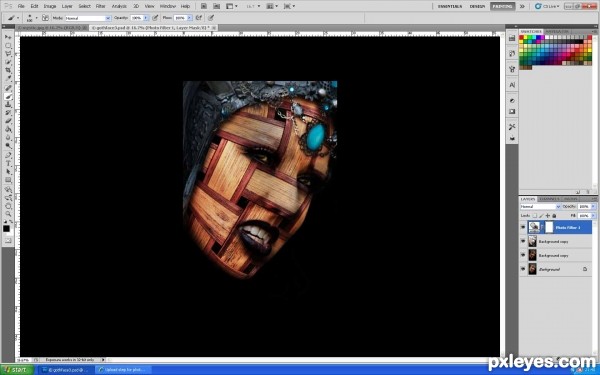600x375 pixels.
Task: Reset default foreground and background colors
Action: coord(5,222)
